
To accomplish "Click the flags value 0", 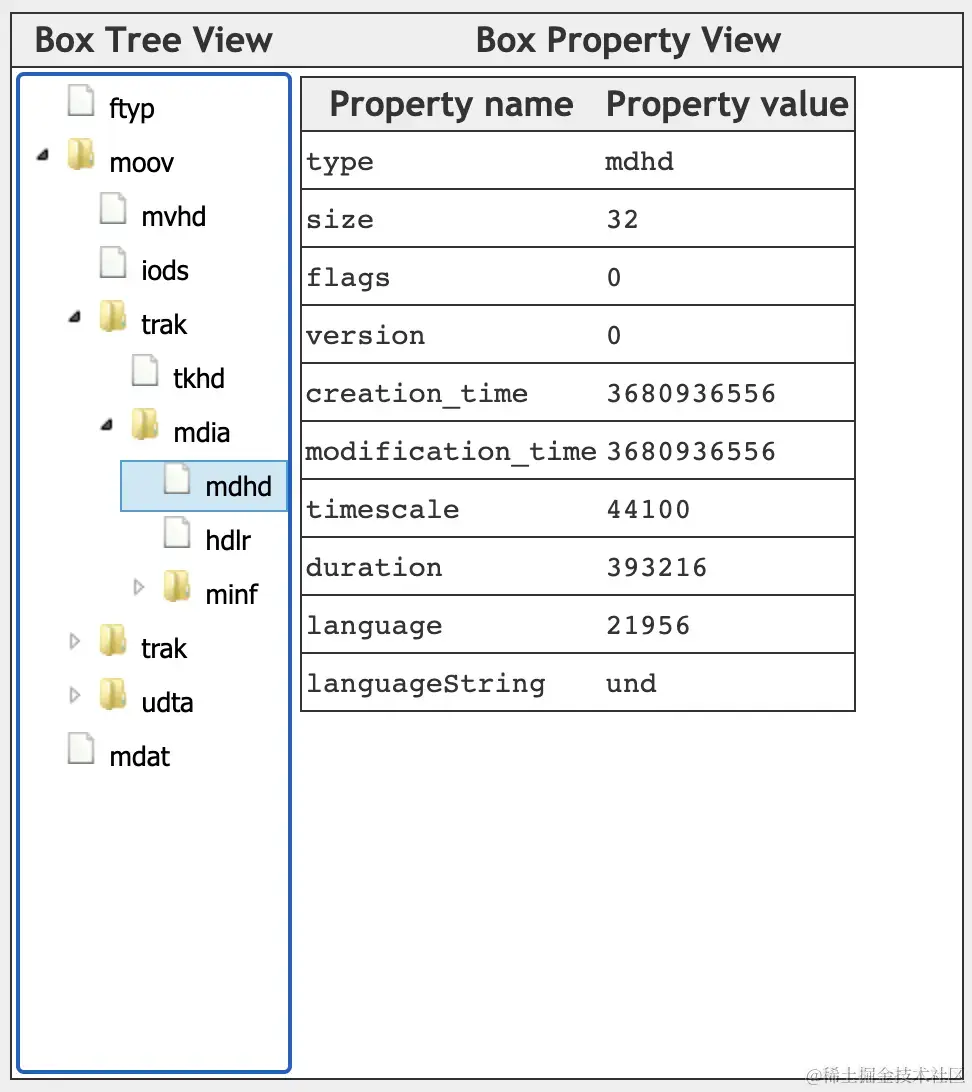I will pos(613,277).
